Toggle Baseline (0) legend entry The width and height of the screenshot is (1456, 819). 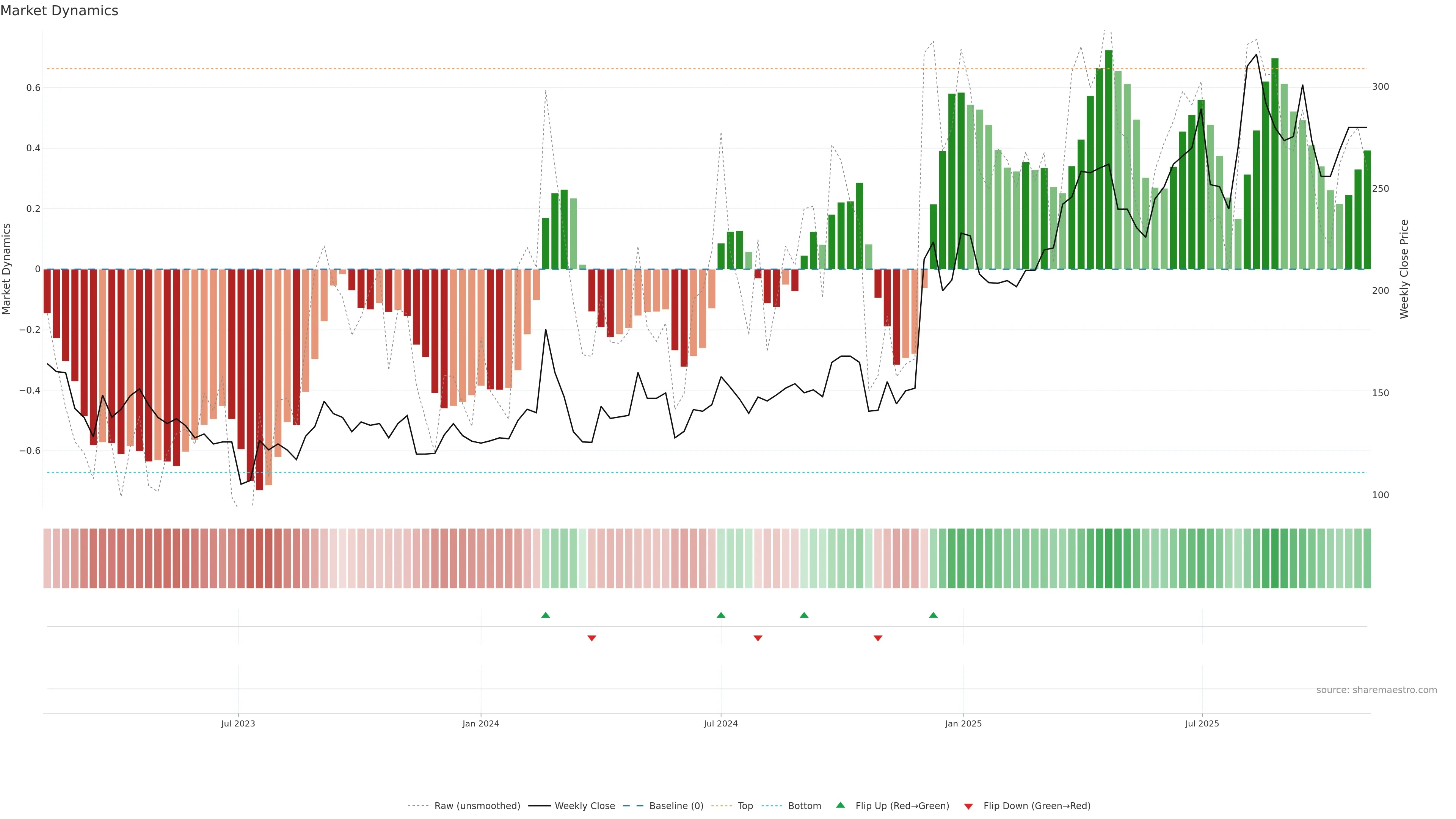(x=676, y=806)
